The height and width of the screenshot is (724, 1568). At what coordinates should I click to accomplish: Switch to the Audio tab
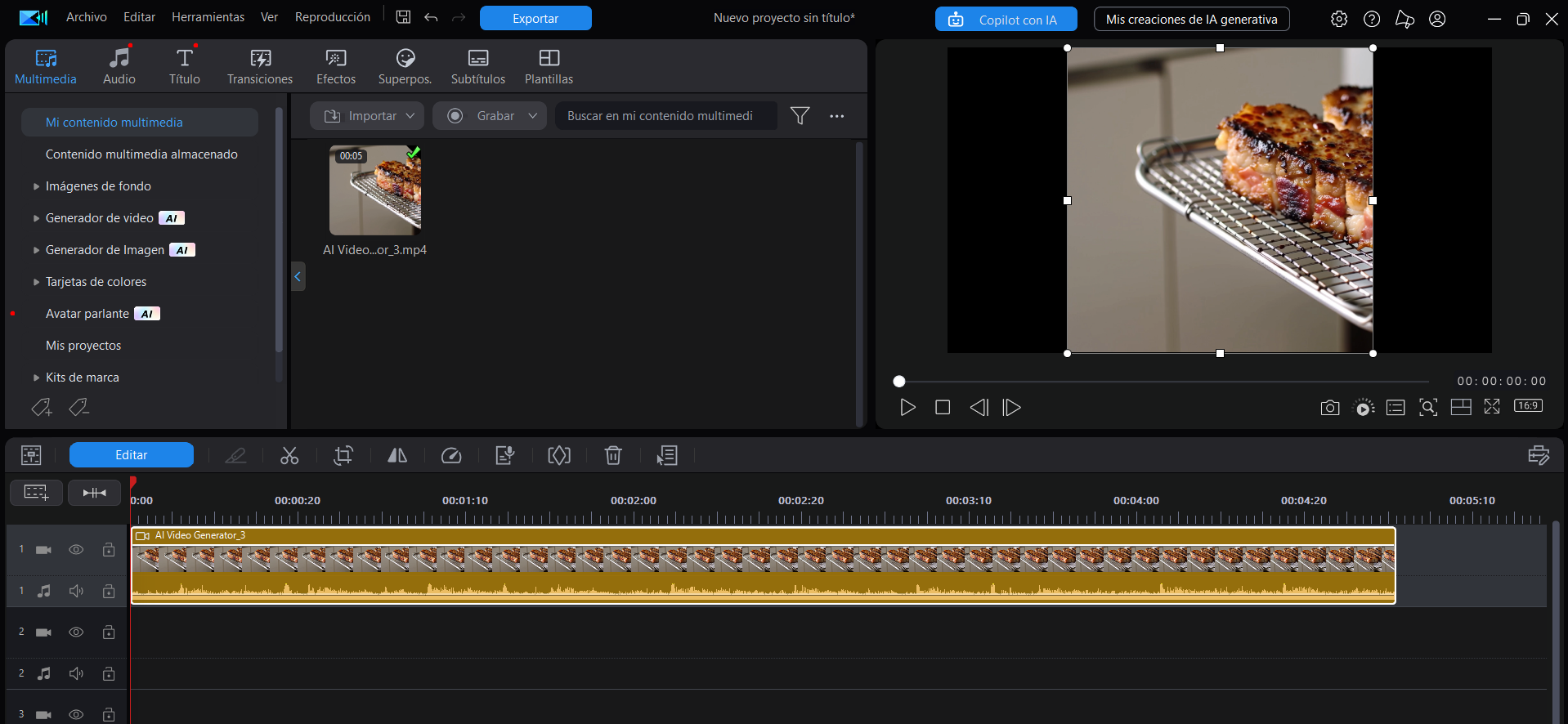pyautogui.click(x=119, y=66)
